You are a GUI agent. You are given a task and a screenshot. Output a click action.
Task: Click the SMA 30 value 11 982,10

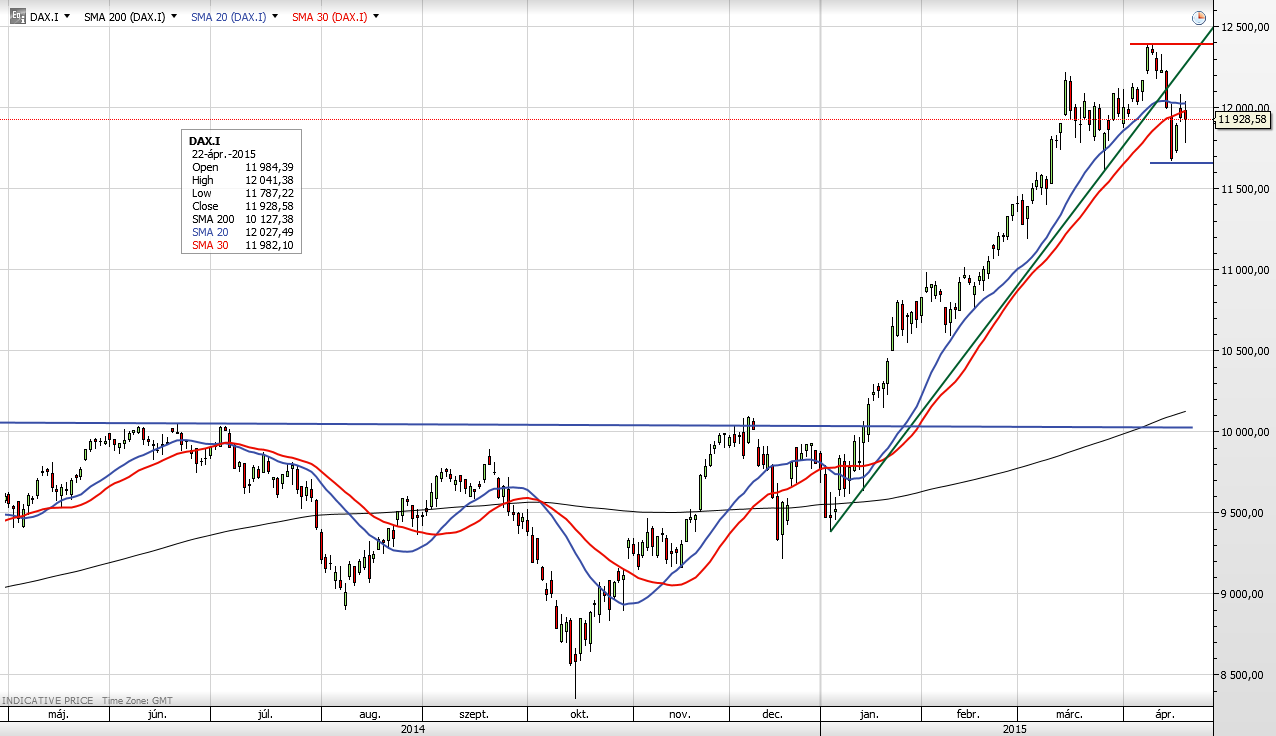pyautogui.click(x=269, y=245)
